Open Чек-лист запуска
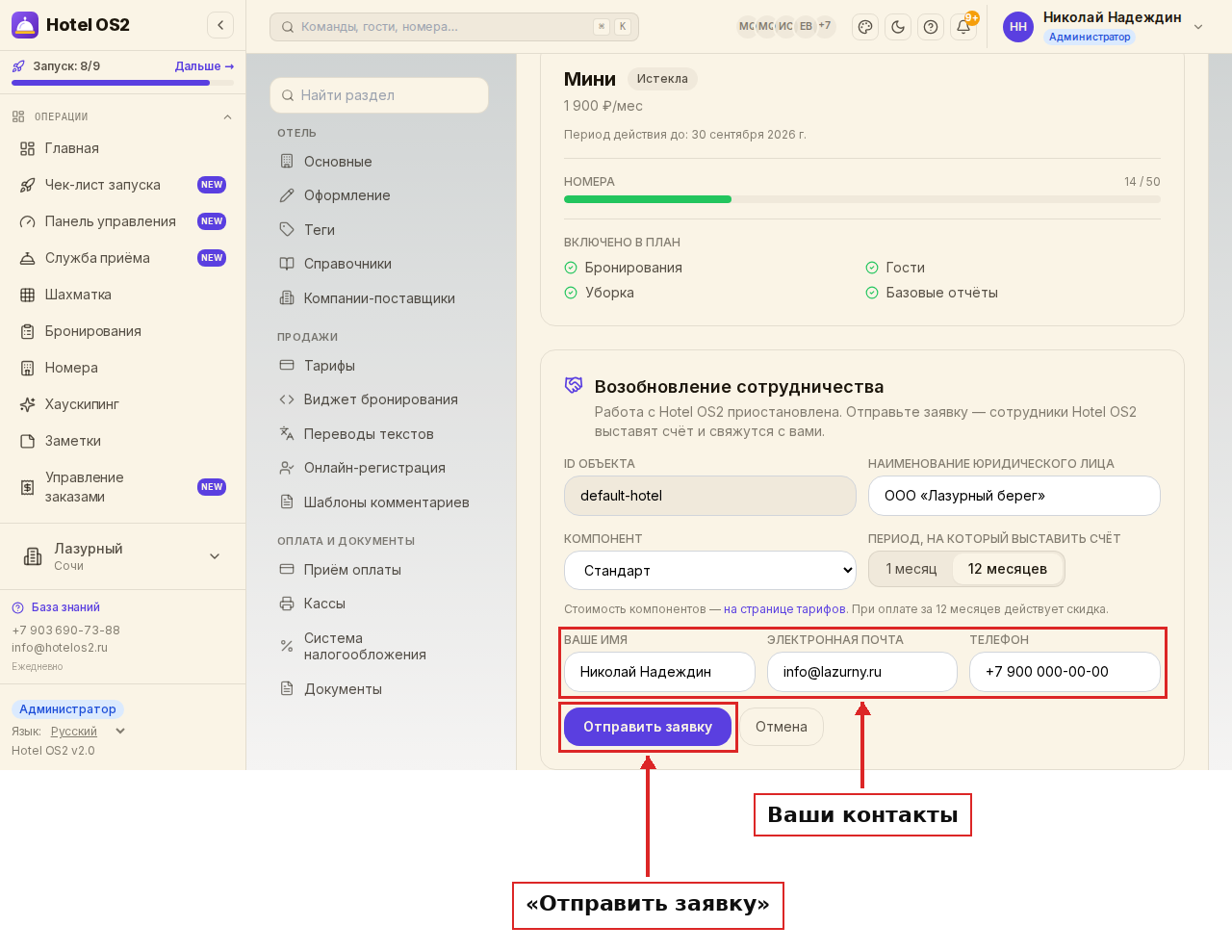 (x=122, y=185)
